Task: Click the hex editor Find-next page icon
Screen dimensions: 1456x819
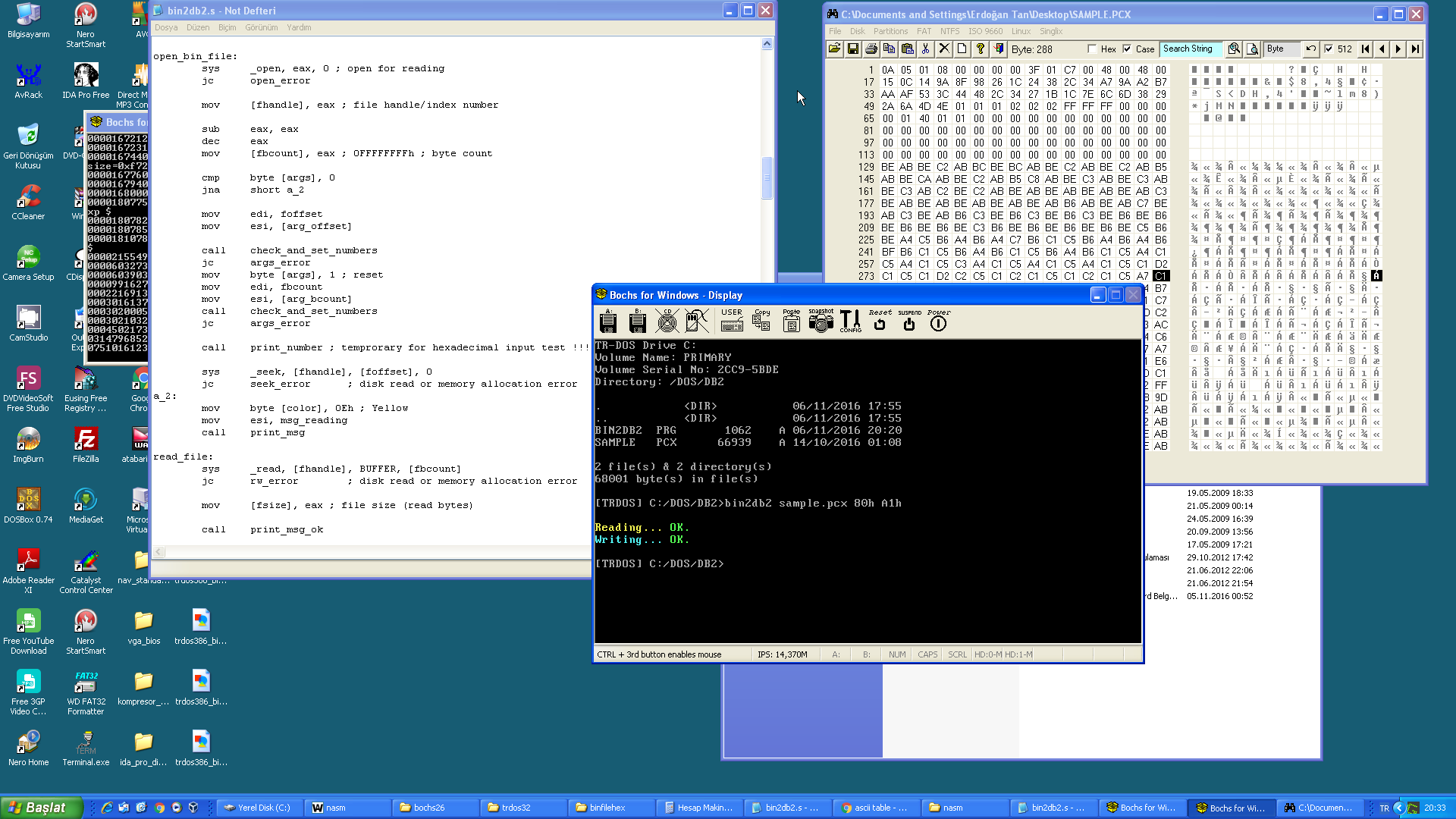Action: pyautogui.click(x=1253, y=49)
